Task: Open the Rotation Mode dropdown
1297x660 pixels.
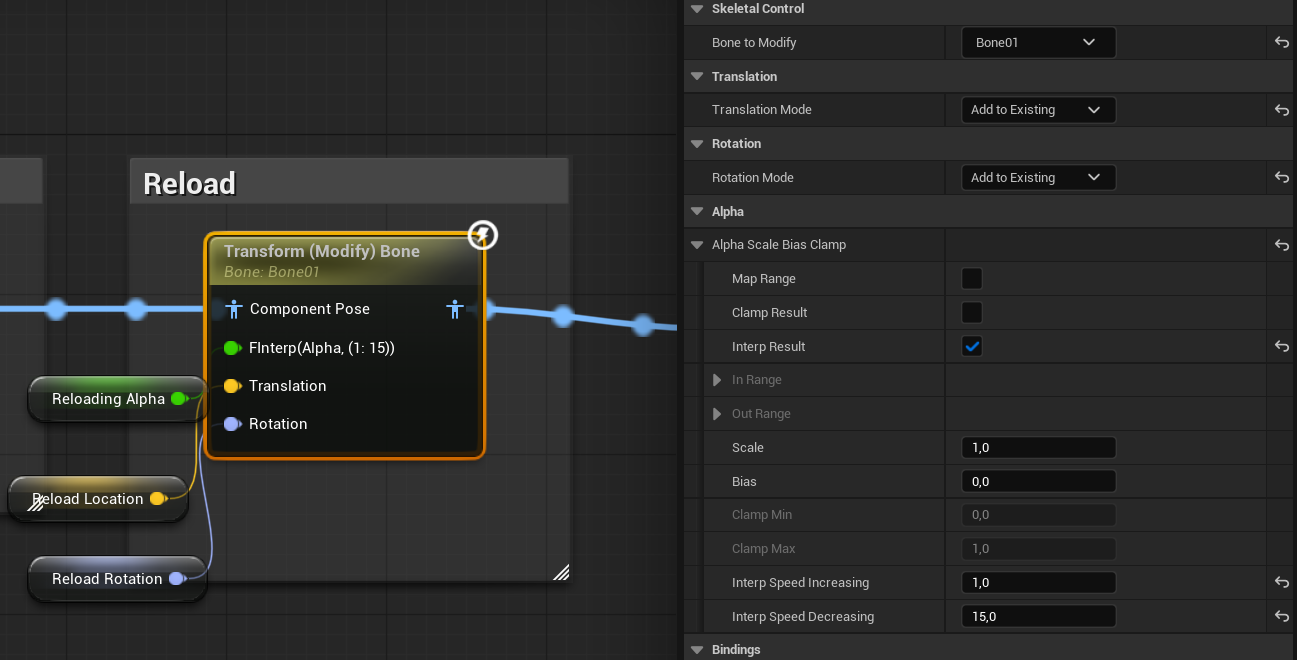Action: click(1038, 178)
